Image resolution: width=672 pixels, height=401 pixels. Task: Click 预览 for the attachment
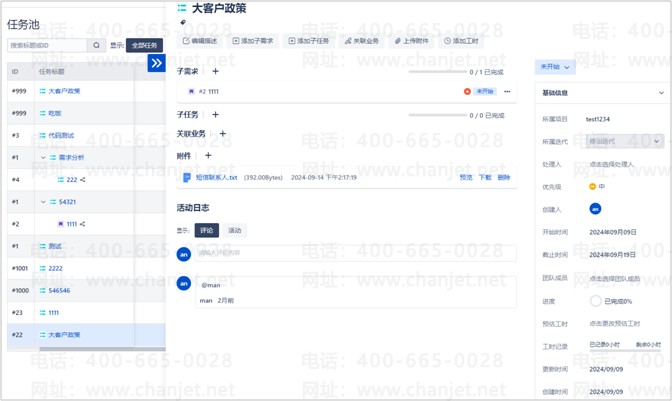(466, 177)
